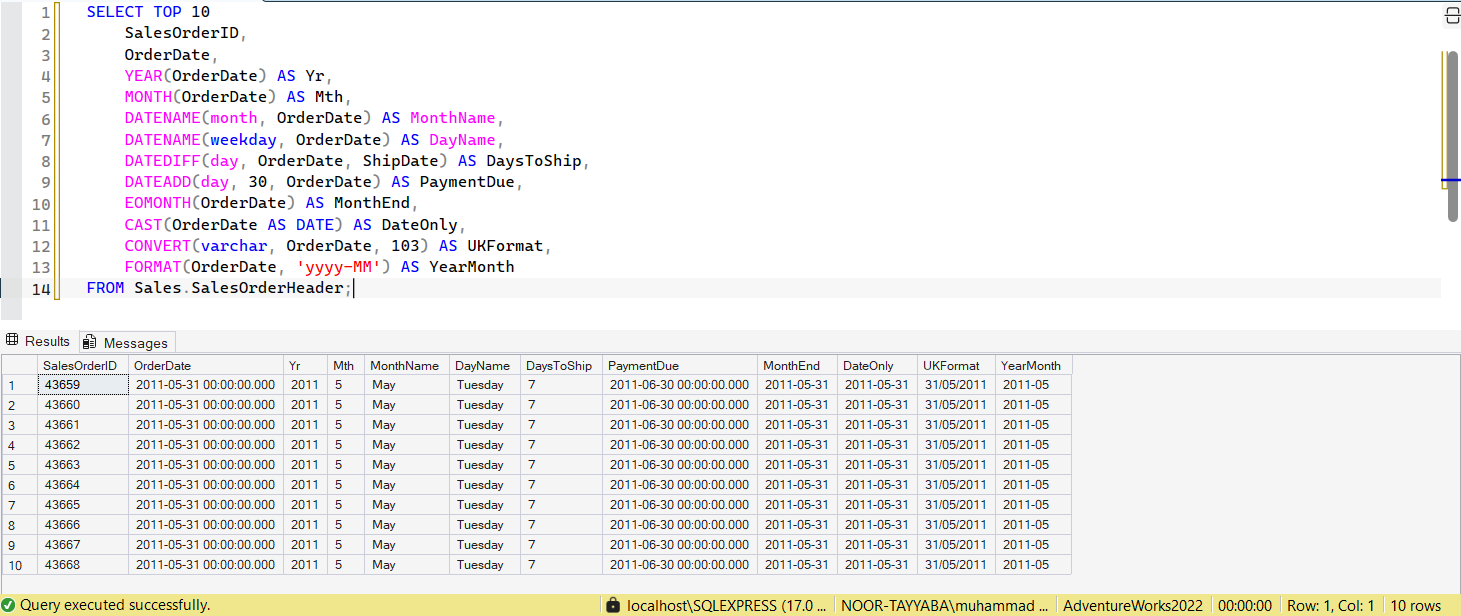Click line number 7 in the editor gutter
The image size is (1461, 616).
45,140
